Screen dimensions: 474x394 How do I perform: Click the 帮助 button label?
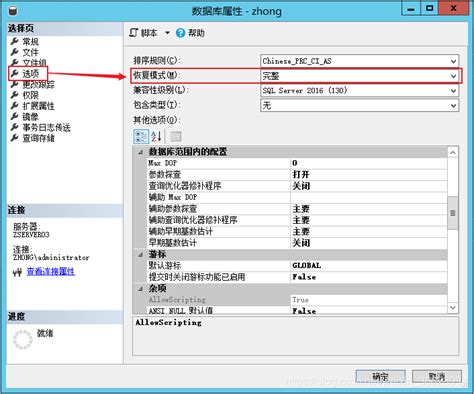click(x=196, y=33)
